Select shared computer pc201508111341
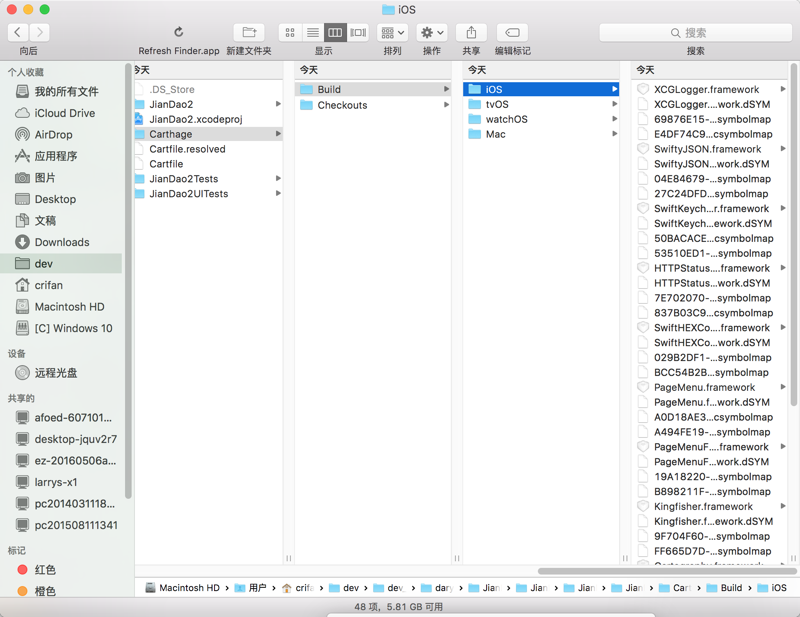 pos(61,525)
